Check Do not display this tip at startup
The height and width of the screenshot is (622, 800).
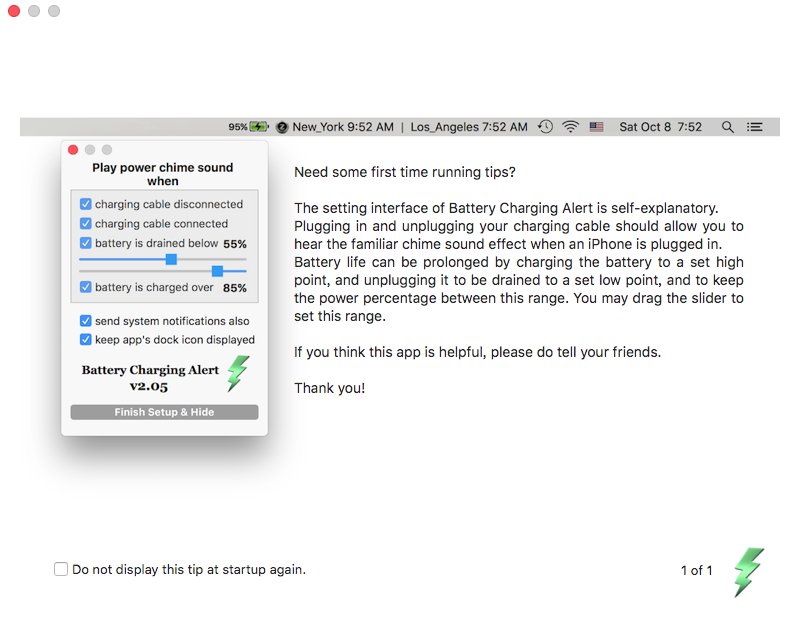[x=61, y=569]
